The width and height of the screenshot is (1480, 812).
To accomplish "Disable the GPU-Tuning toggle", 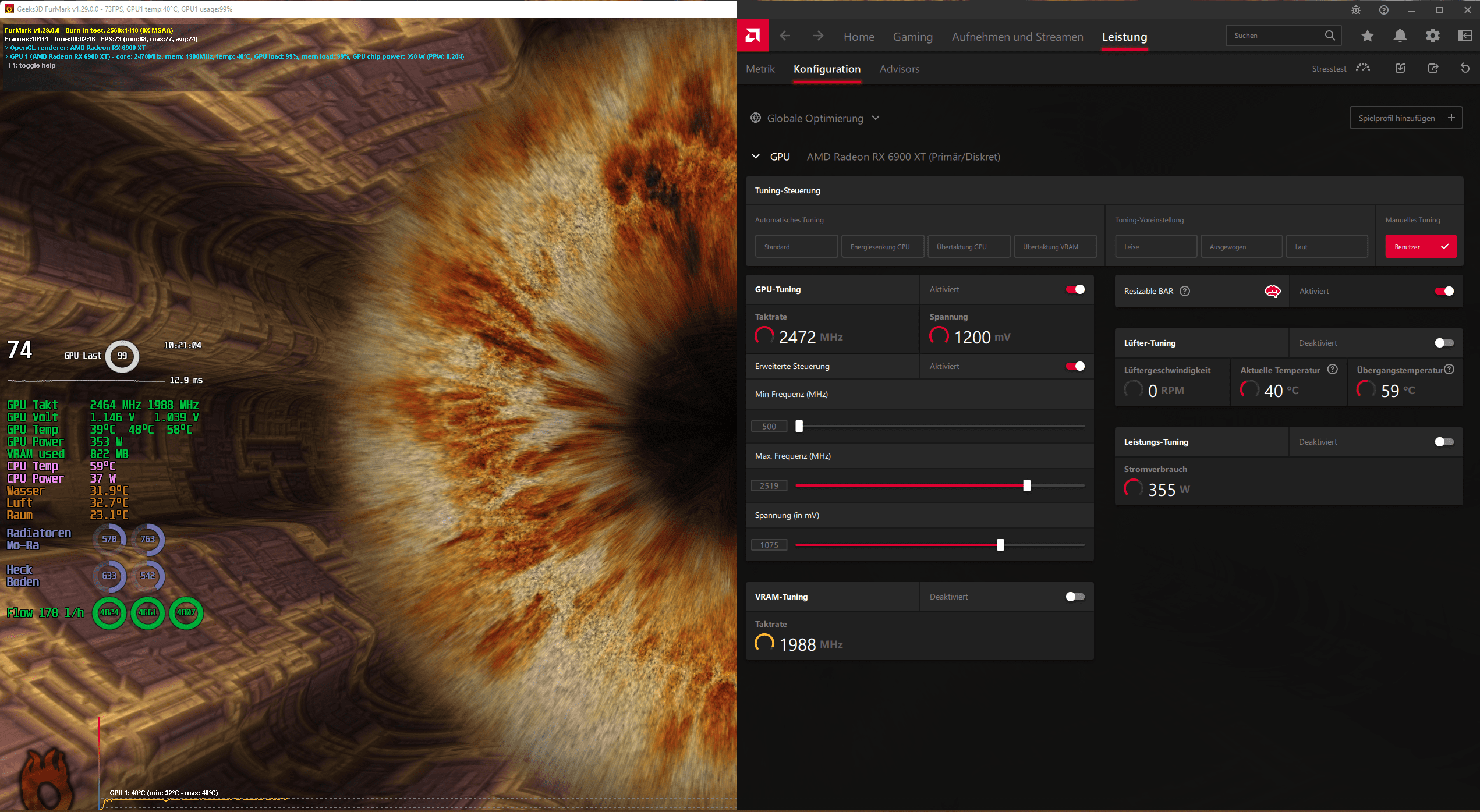I will 1075,289.
